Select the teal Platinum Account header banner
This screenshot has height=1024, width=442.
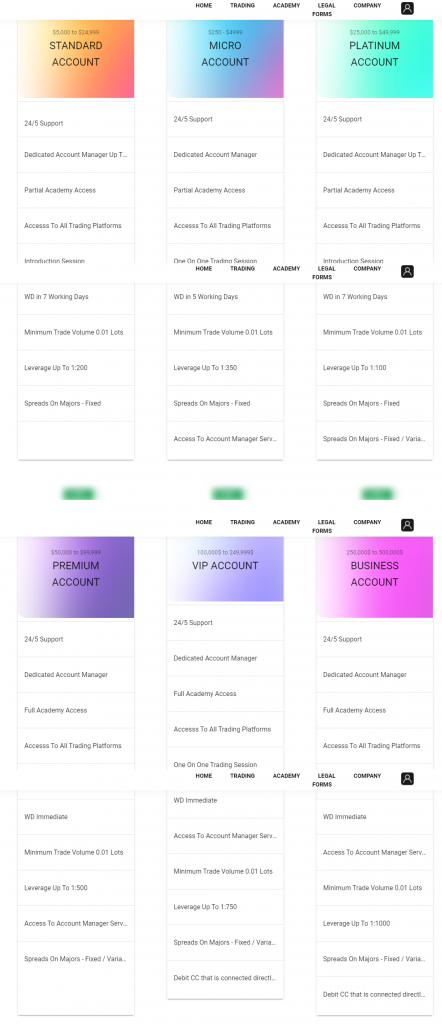pyautogui.click(x=375, y=59)
